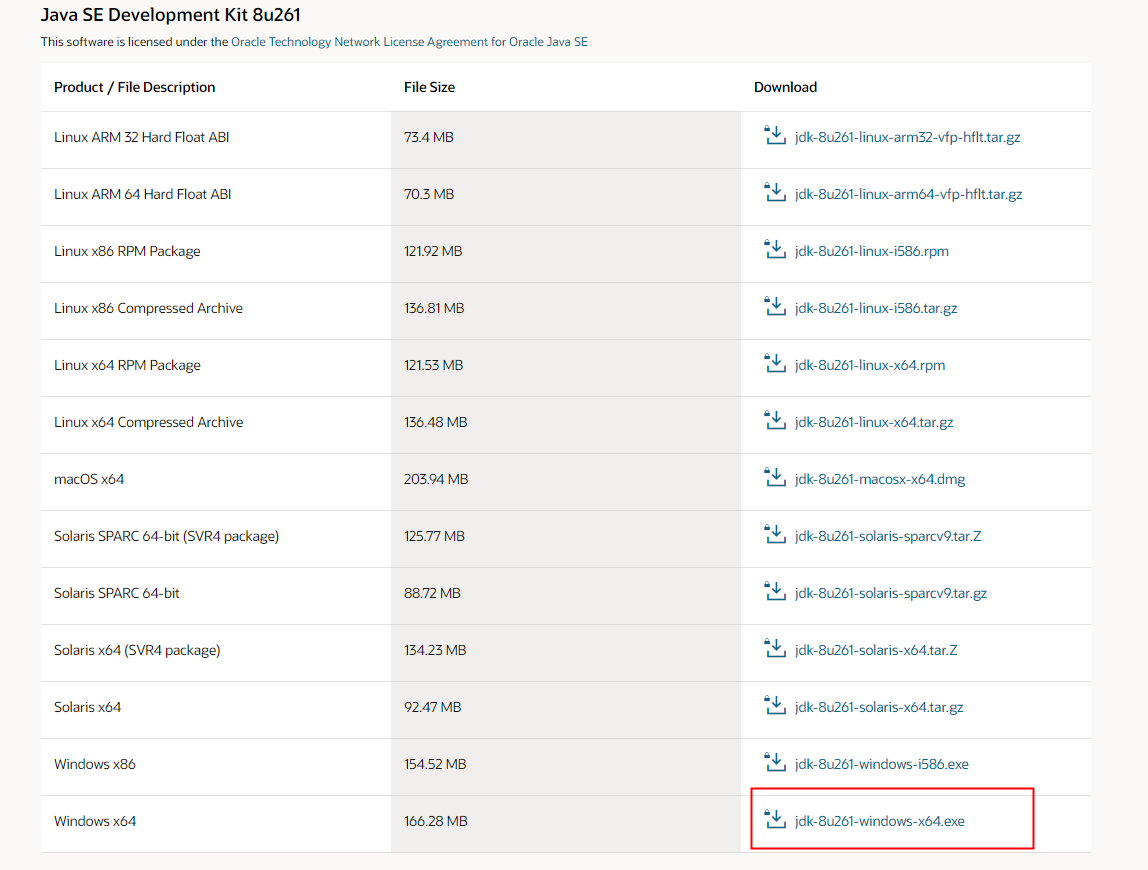Click the 70.3 MB file size value
The width and height of the screenshot is (1148, 870).
[429, 194]
